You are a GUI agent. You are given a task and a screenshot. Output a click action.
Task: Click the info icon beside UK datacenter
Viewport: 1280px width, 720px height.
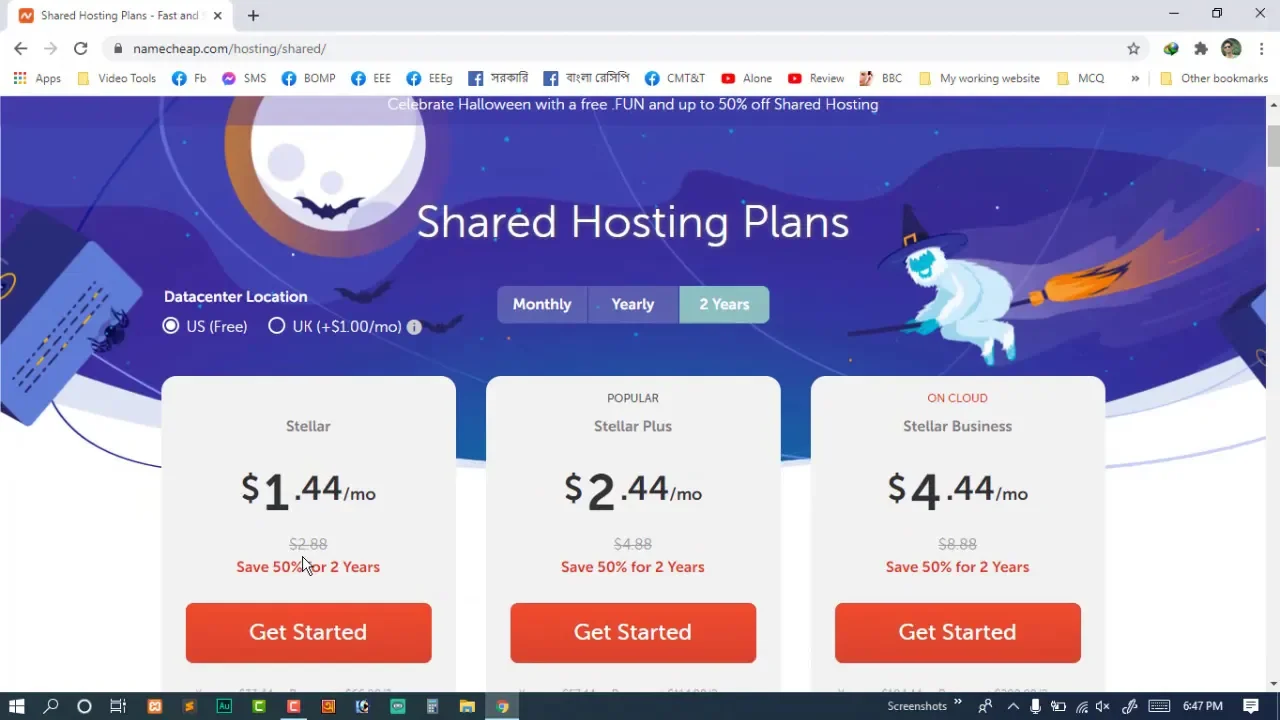click(x=414, y=327)
